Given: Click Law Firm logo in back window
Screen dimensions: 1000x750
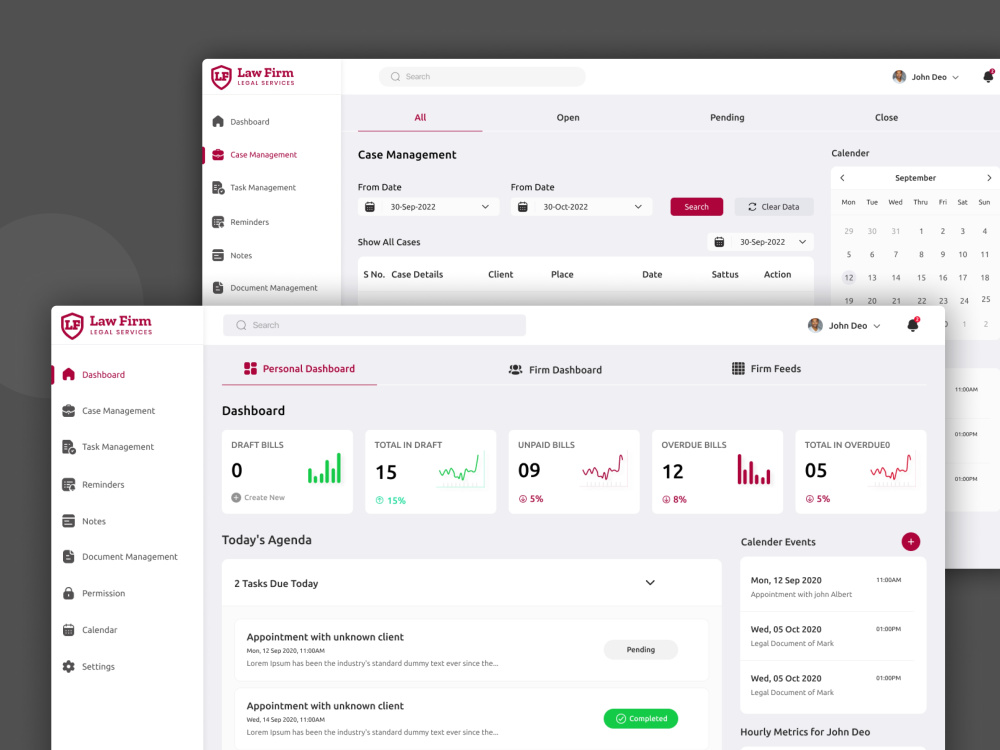Looking at the screenshot, I should 253,77.
